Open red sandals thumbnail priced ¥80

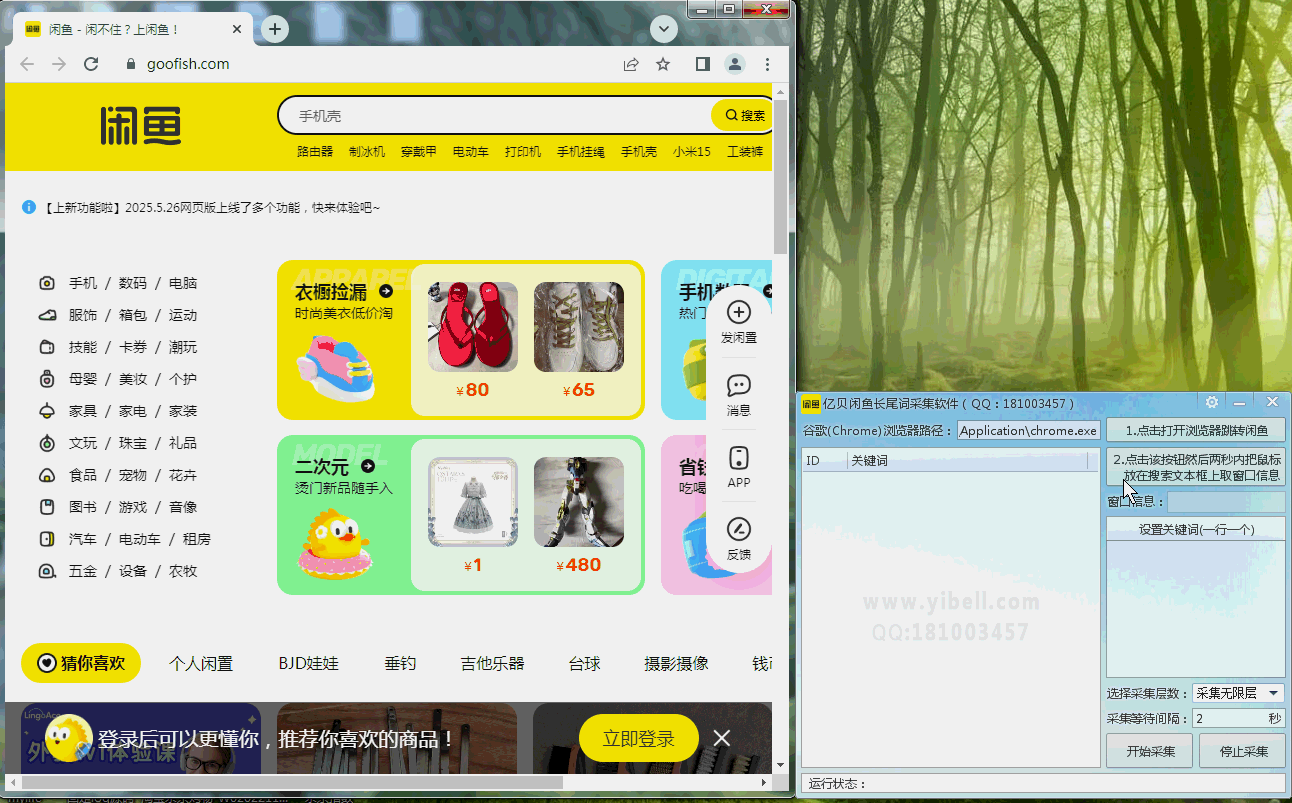coord(473,327)
